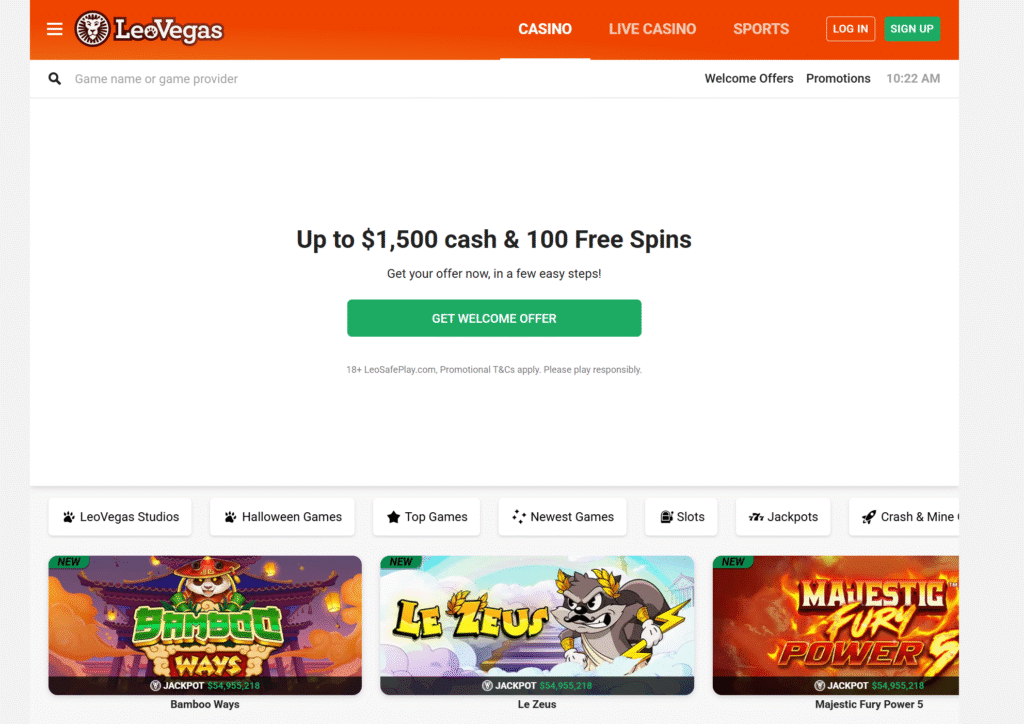Click the search magnifier icon
The image size is (1024, 724).
click(x=55, y=79)
